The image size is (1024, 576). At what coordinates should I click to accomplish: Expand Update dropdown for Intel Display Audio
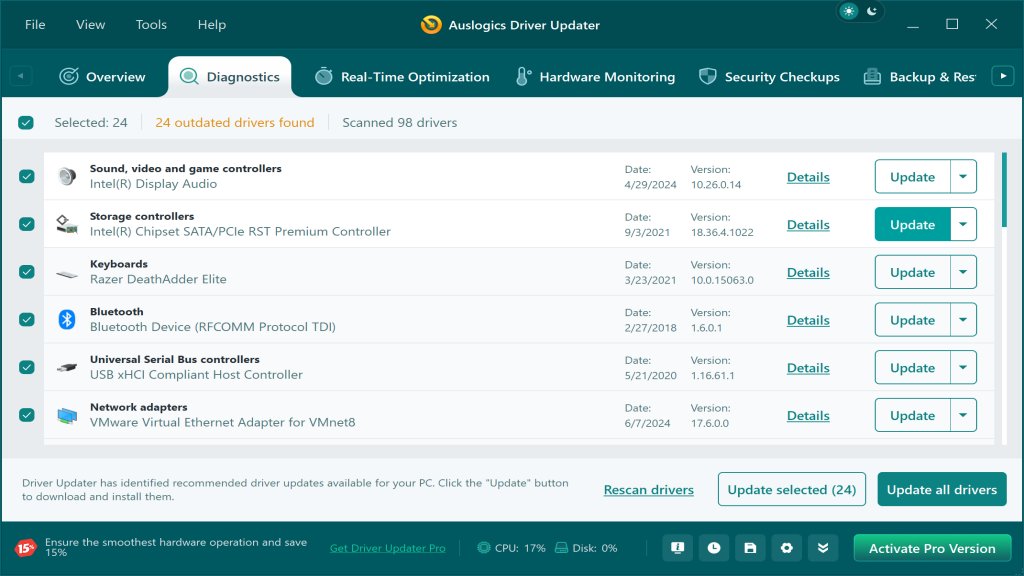tap(963, 177)
